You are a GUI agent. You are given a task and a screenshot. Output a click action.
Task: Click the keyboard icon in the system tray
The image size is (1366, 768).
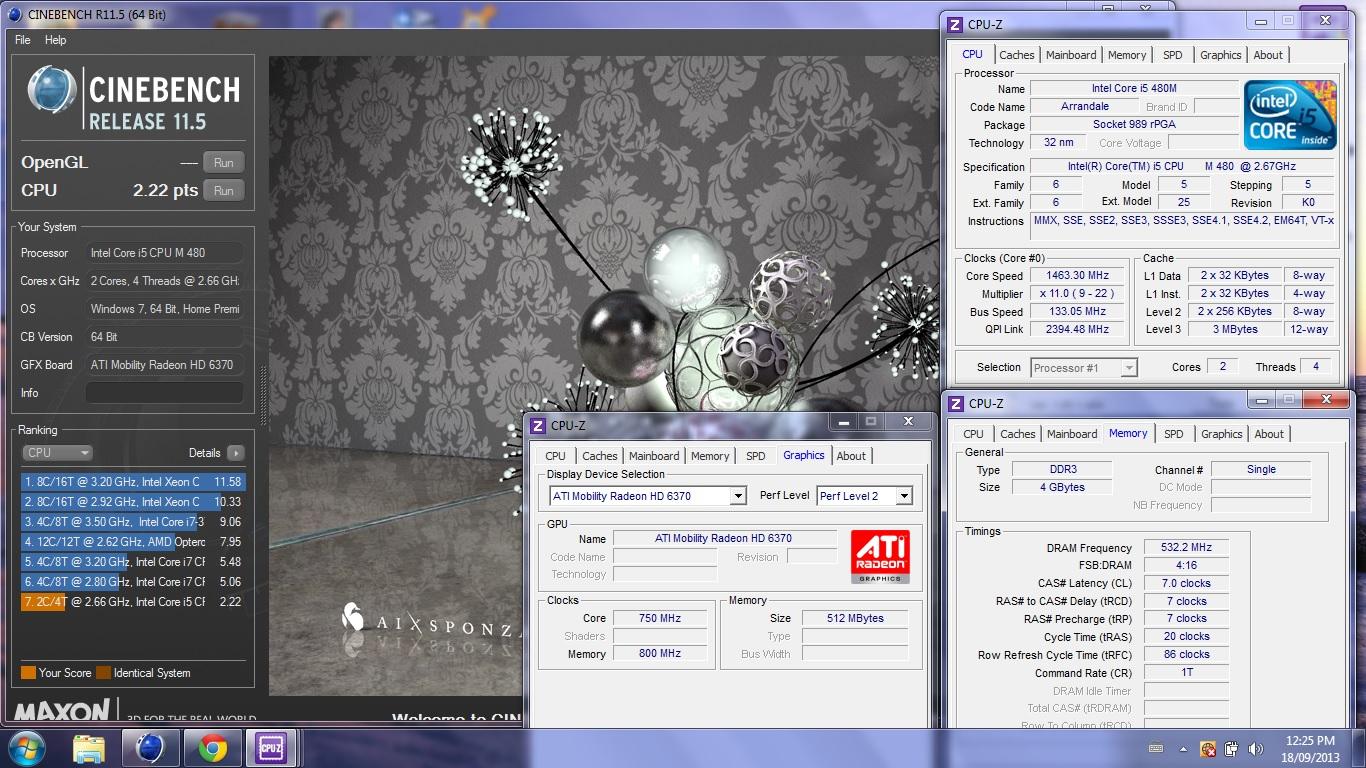tap(1157, 748)
